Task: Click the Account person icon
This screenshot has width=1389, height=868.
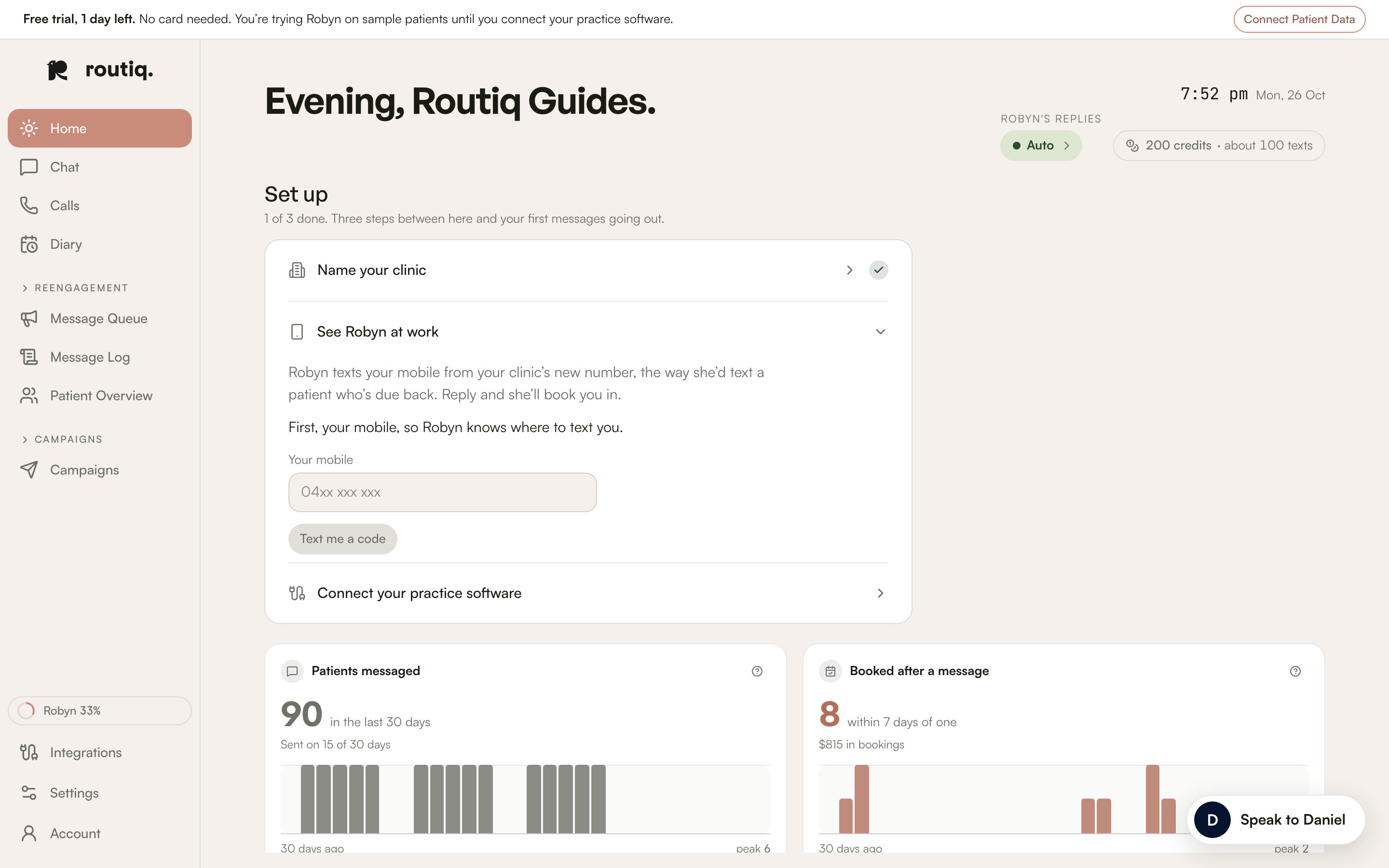Action: (29, 833)
